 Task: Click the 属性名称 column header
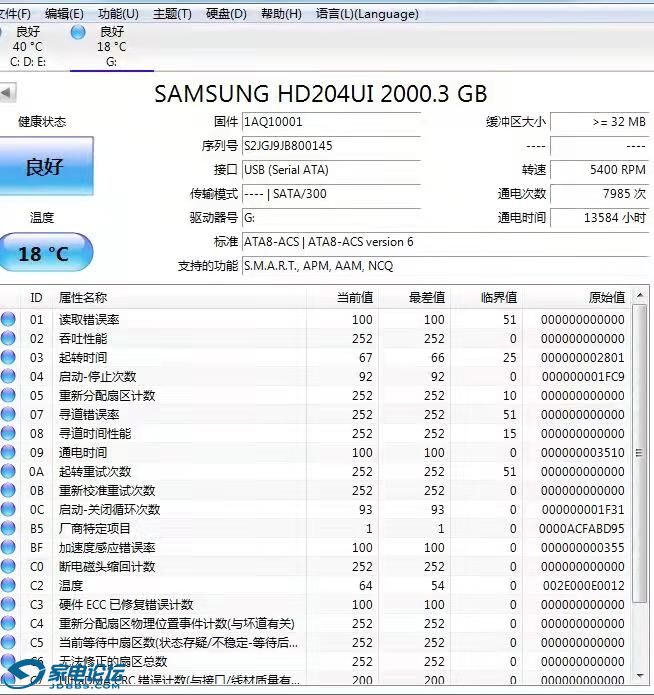click(179, 297)
